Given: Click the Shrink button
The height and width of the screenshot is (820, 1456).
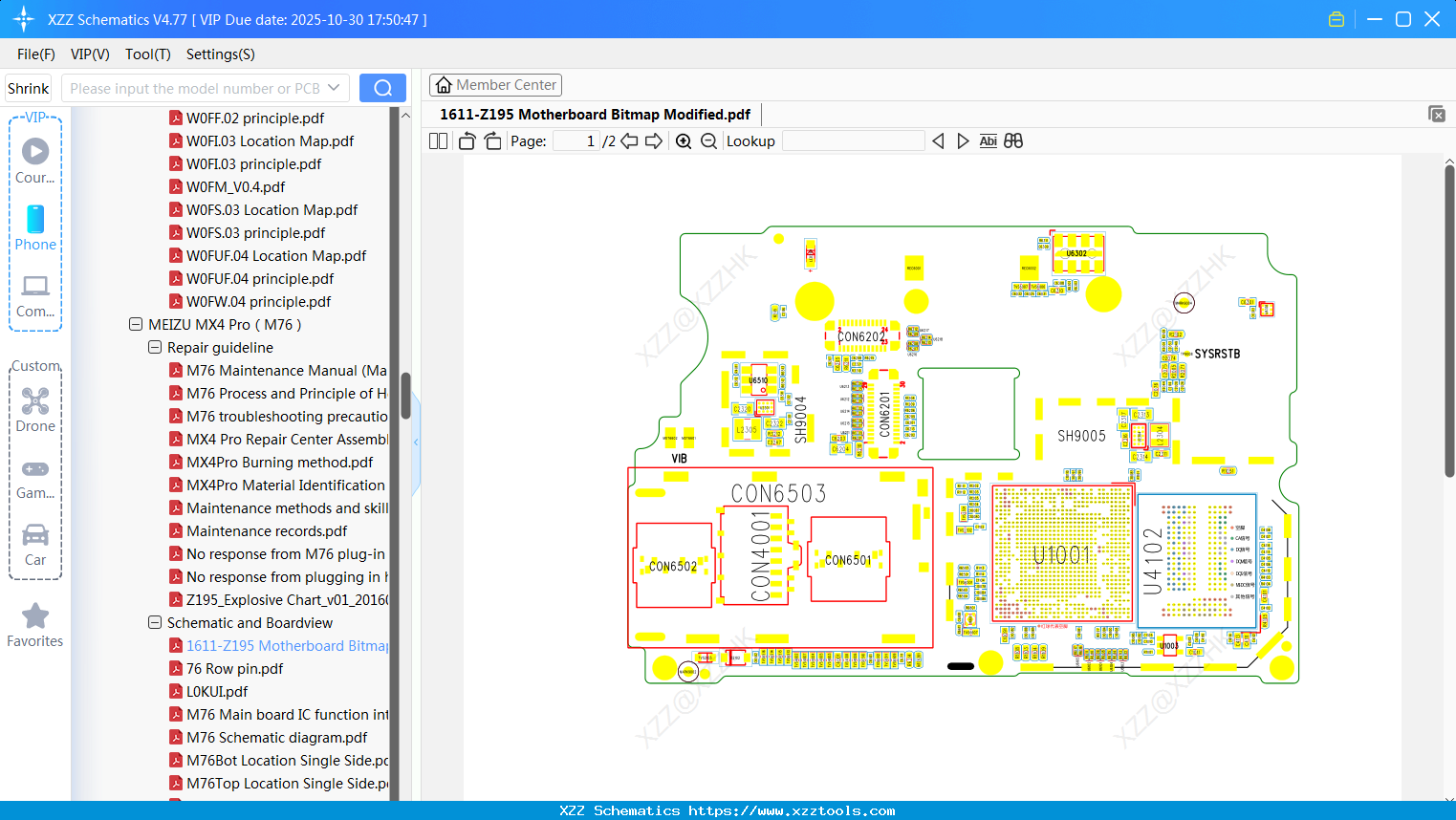Looking at the screenshot, I should coord(28,87).
